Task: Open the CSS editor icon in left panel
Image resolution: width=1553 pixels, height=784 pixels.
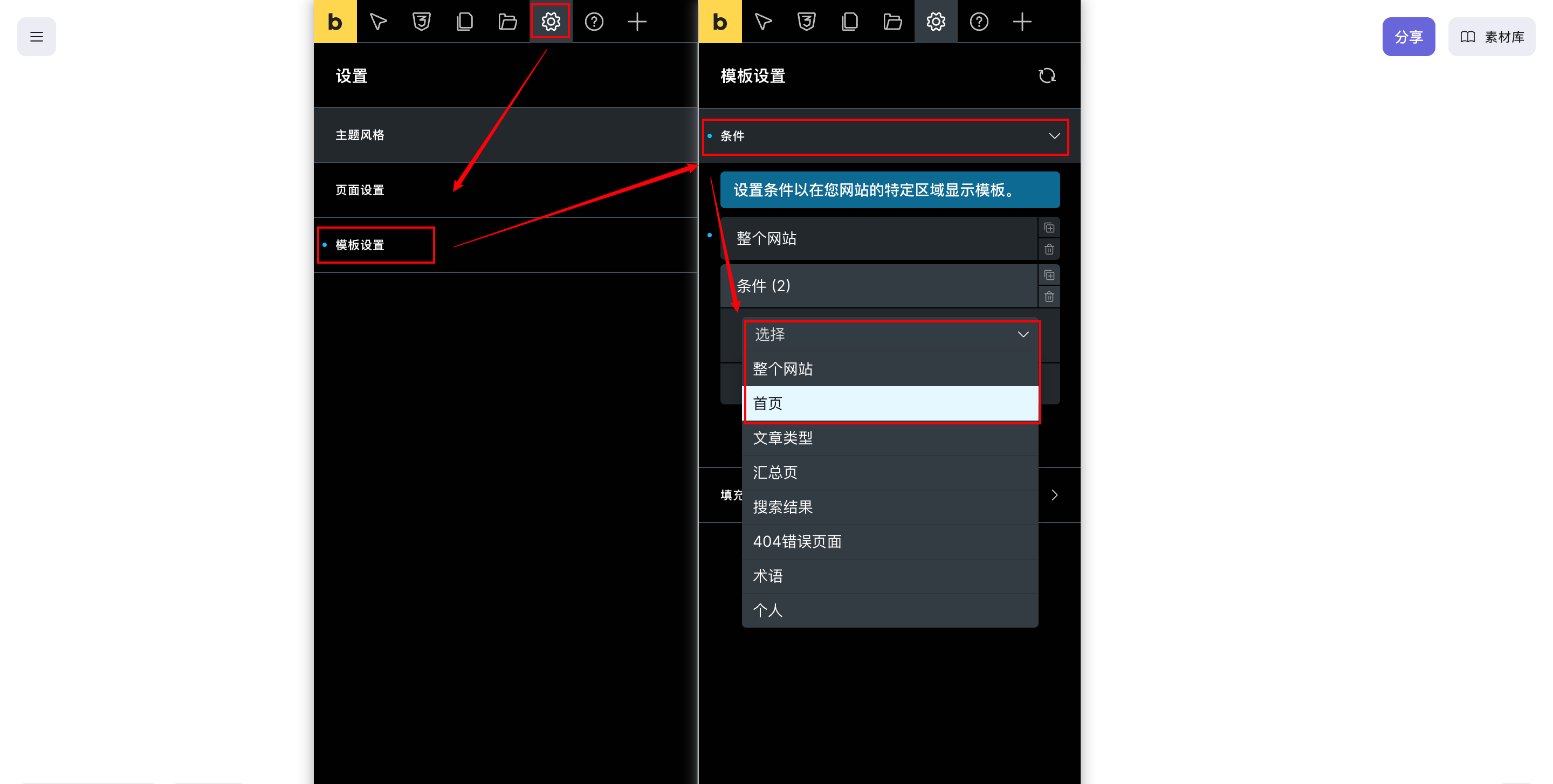Action: [x=421, y=22]
